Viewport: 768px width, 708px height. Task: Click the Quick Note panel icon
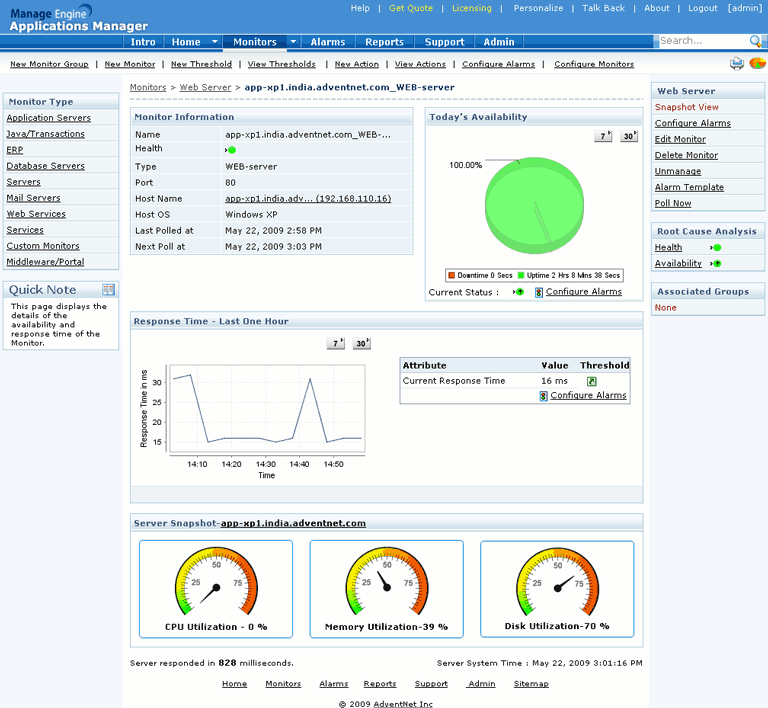(x=108, y=290)
